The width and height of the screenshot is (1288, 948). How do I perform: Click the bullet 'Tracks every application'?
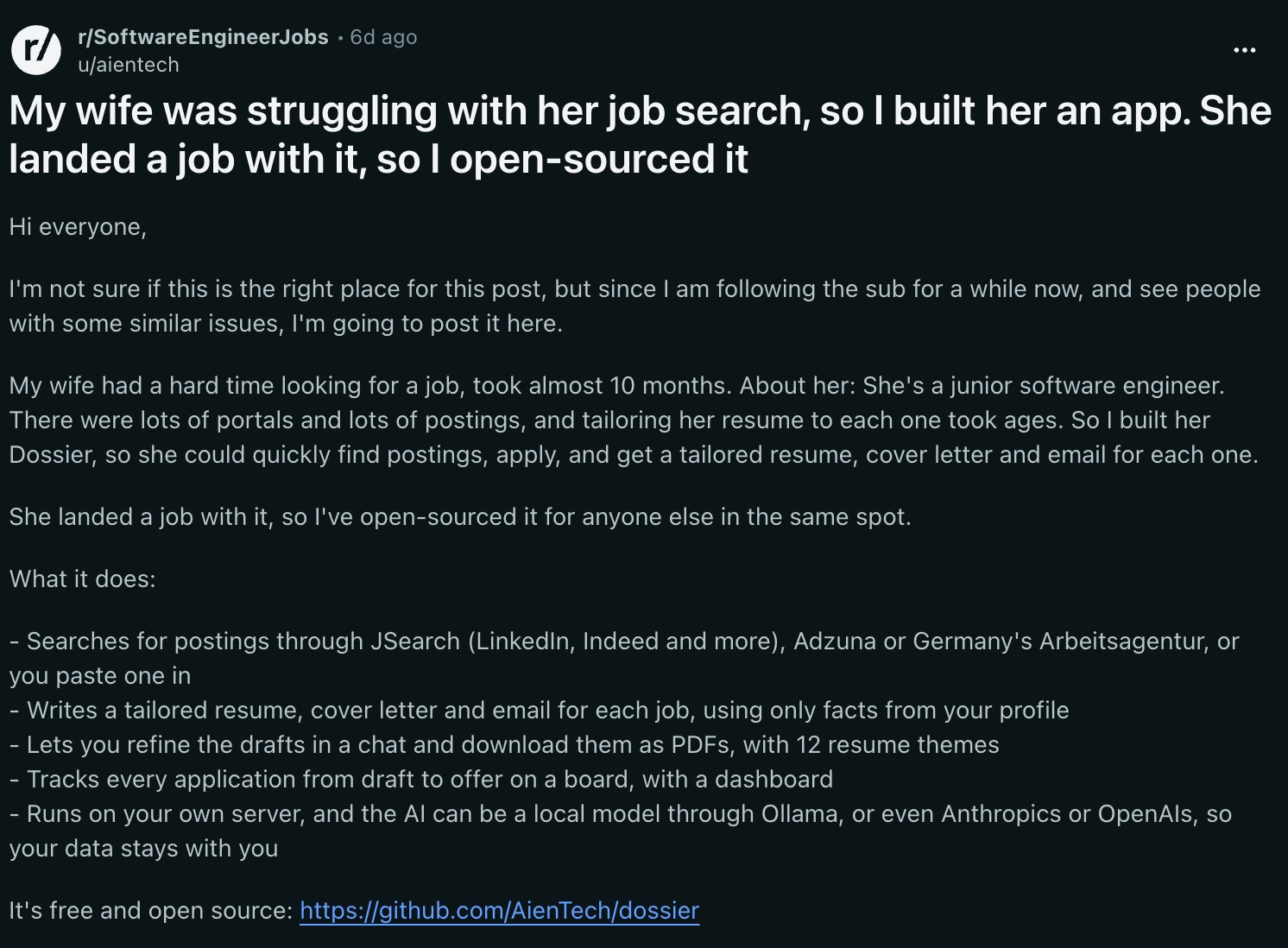coord(421,779)
